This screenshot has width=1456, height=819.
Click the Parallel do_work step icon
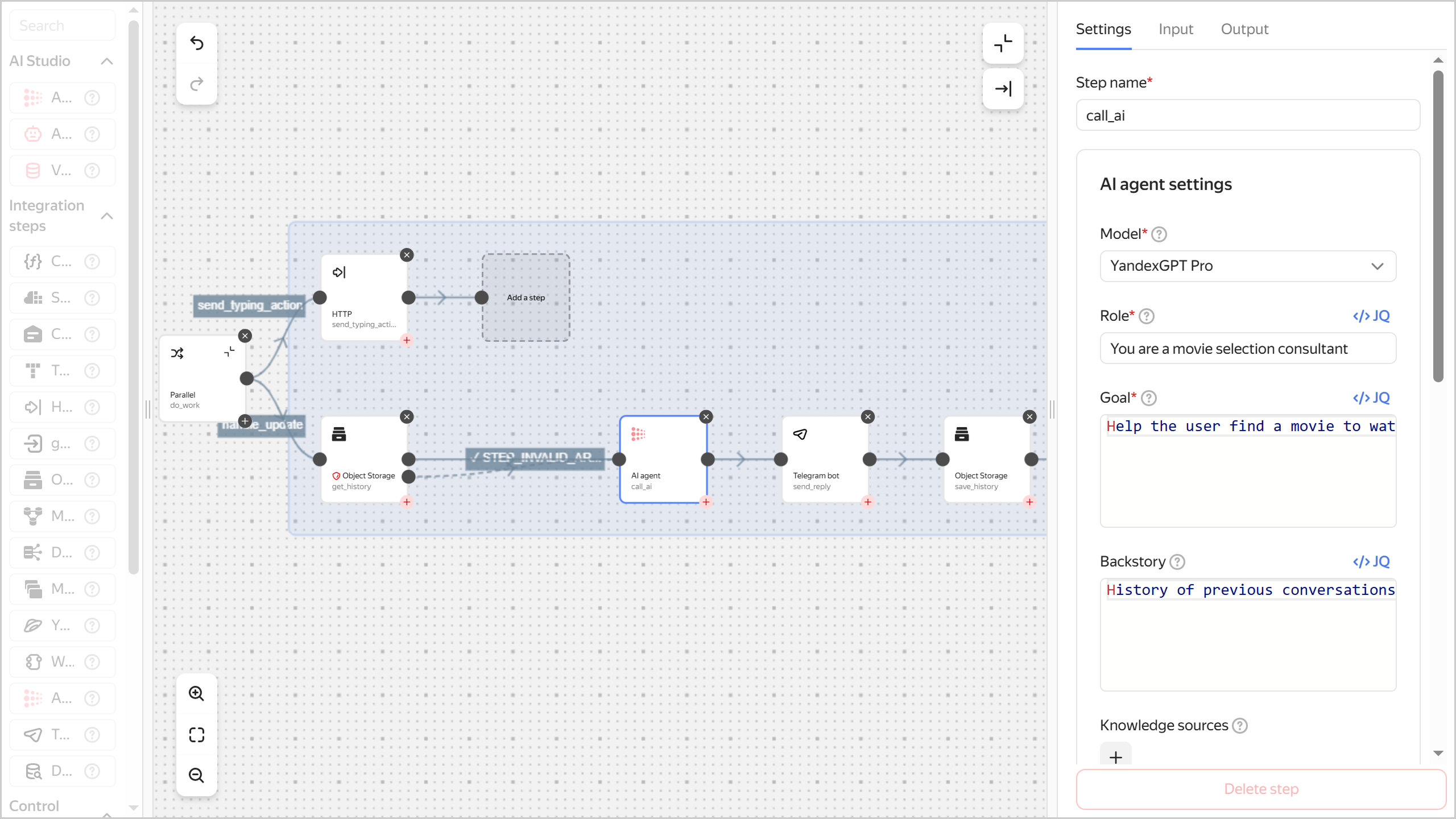177,353
